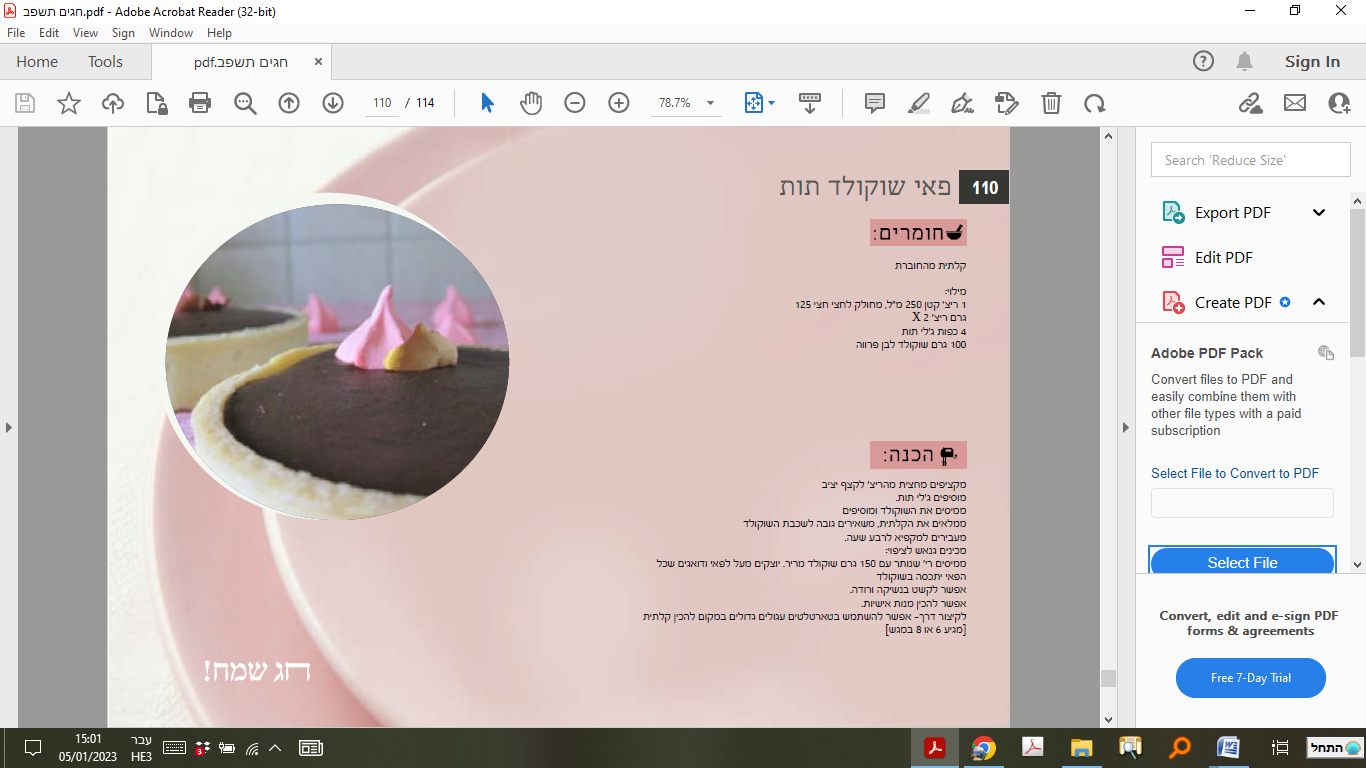Click the Save file icon

[x=25, y=103]
